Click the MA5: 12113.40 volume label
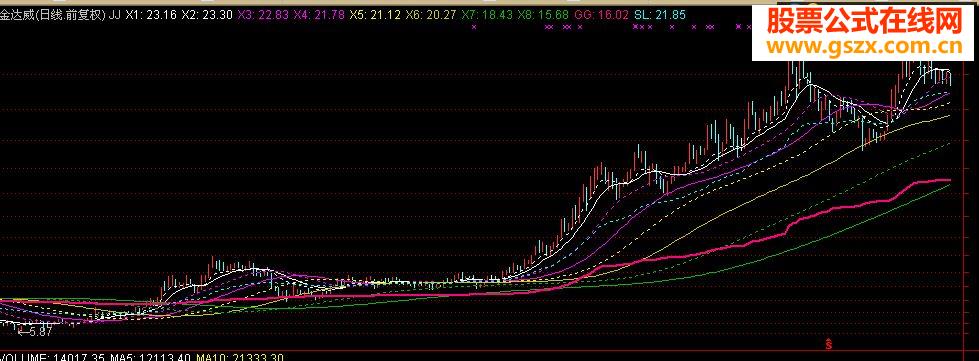 [151, 357]
